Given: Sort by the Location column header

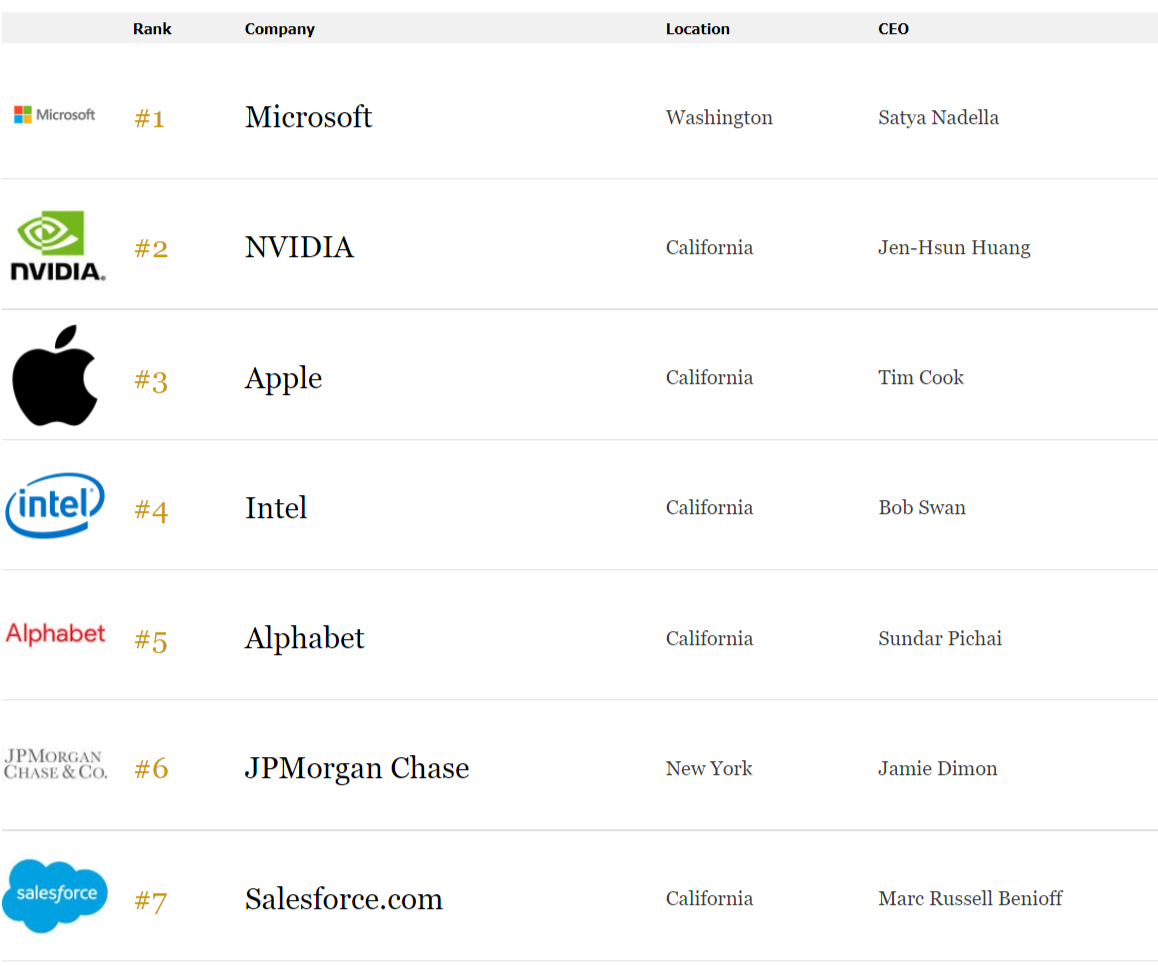Looking at the screenshot, I should (697, 29).
